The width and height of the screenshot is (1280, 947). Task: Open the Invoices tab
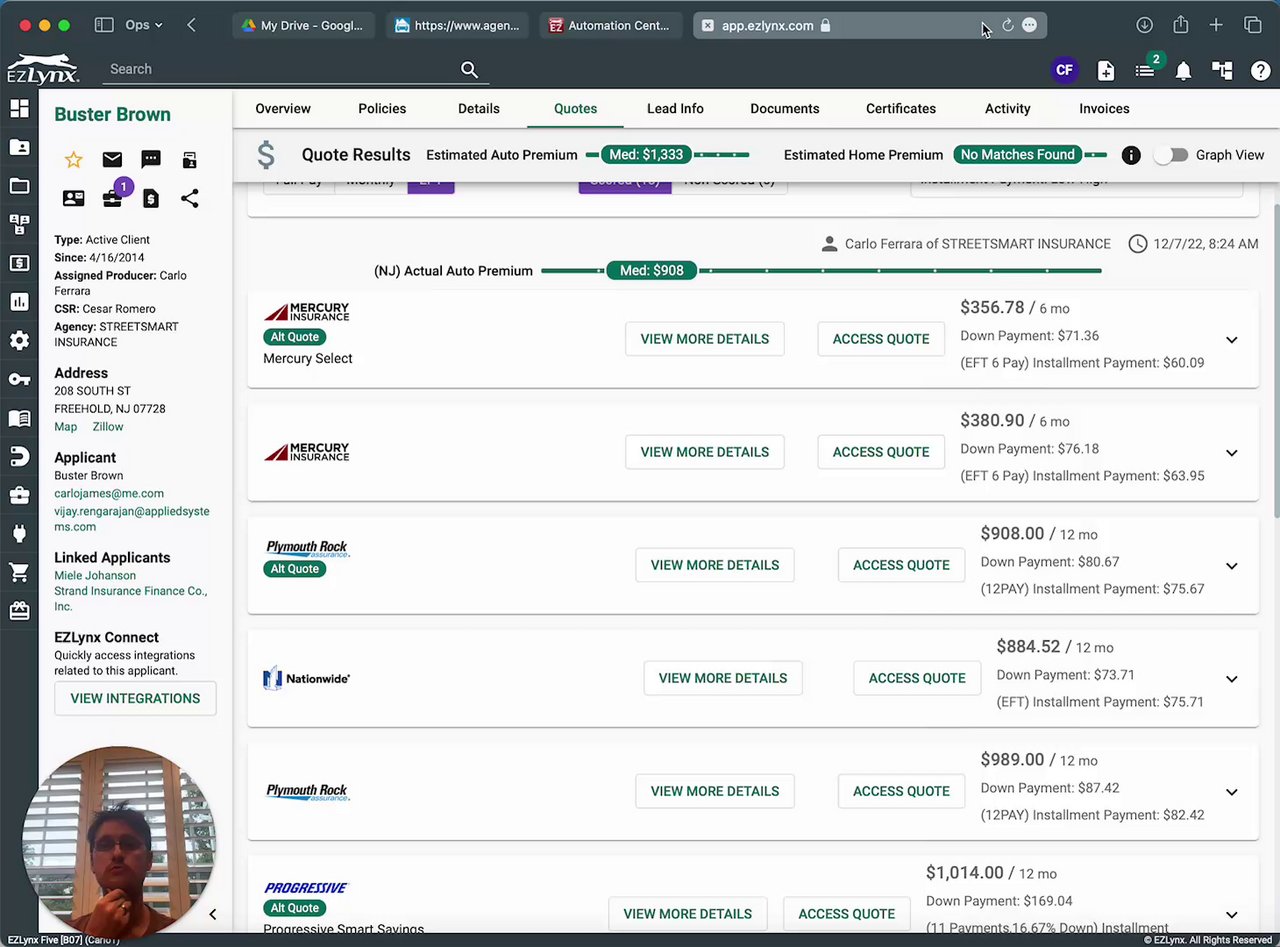click(x=1104, y=108)
